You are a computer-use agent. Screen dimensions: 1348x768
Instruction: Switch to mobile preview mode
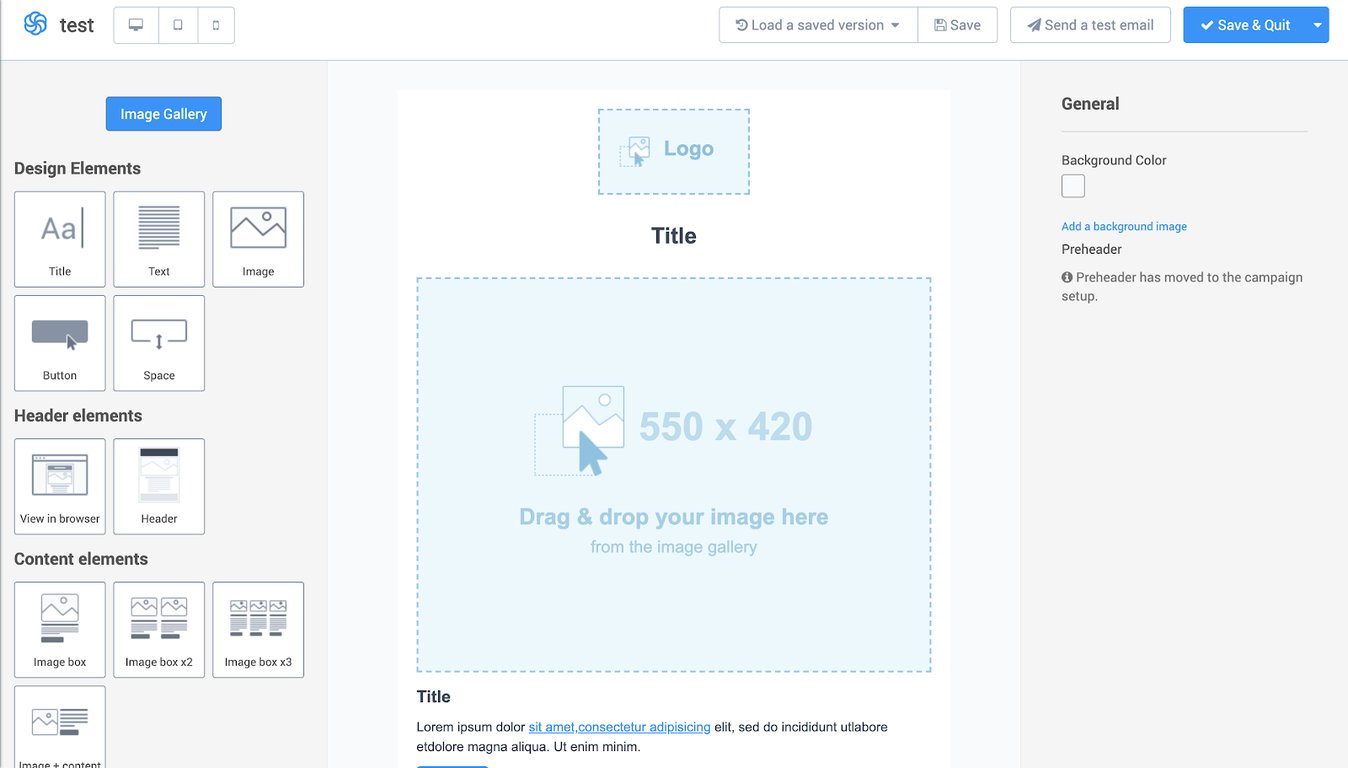[x=216, y=25]
